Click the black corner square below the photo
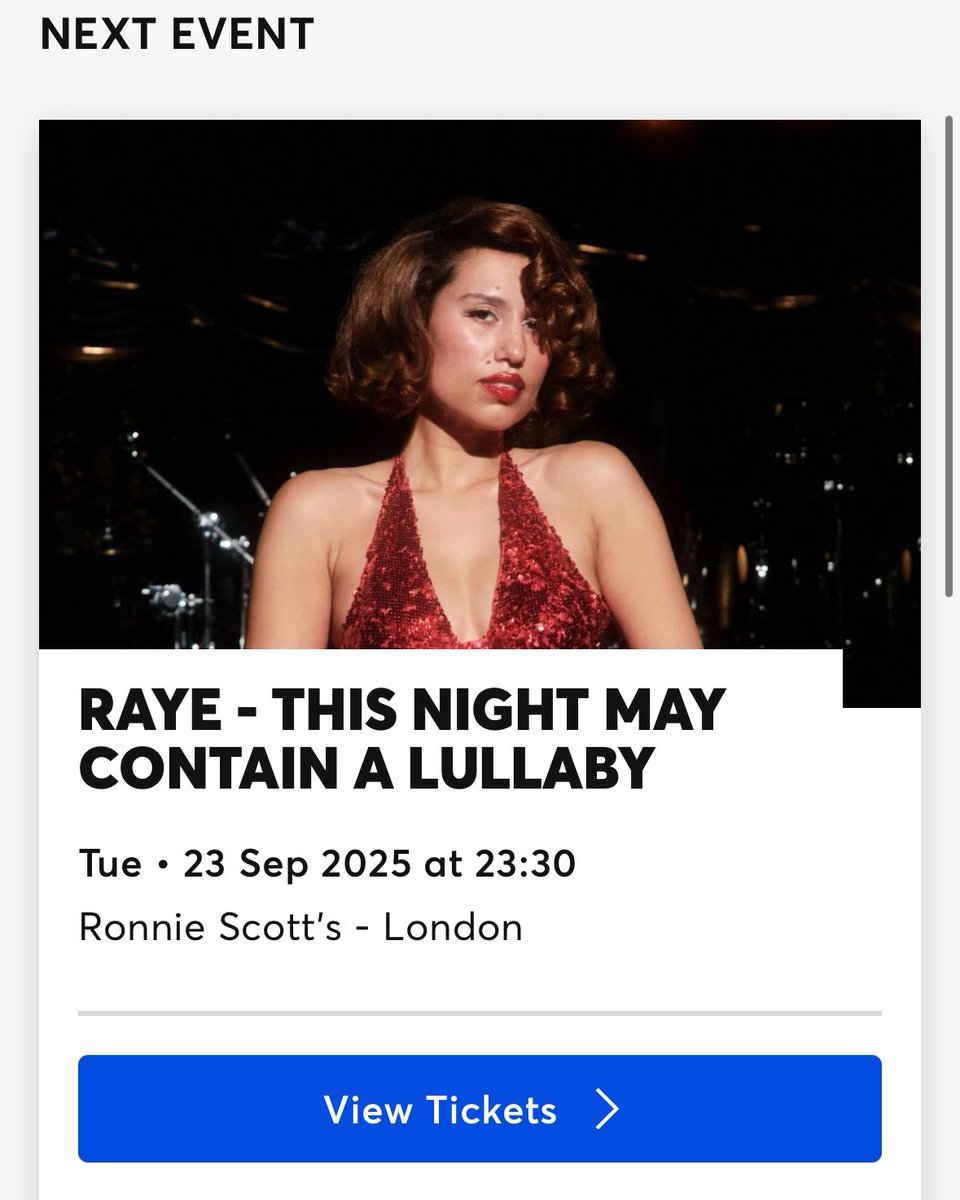 [x=882, y=679]
